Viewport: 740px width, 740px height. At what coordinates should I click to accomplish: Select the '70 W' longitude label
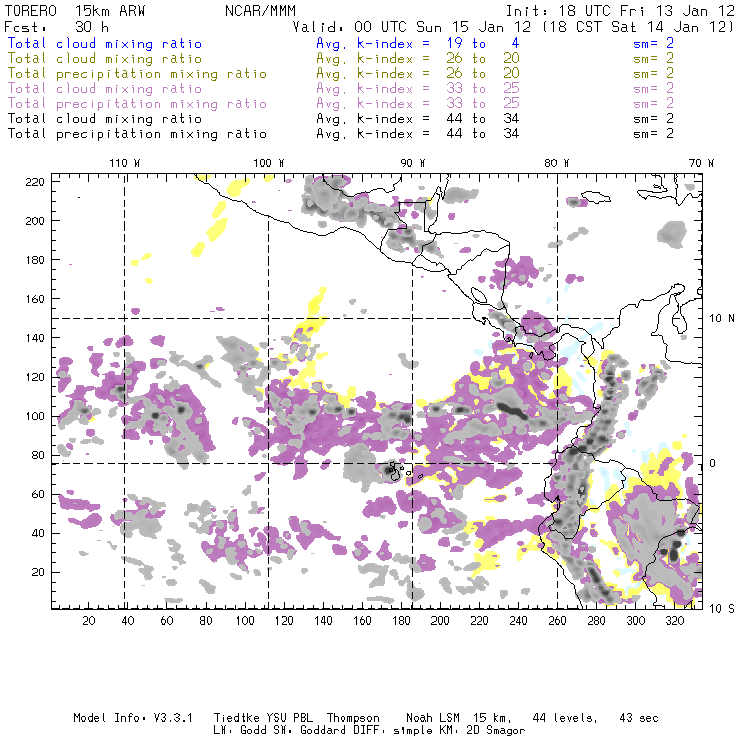[701, 163]
